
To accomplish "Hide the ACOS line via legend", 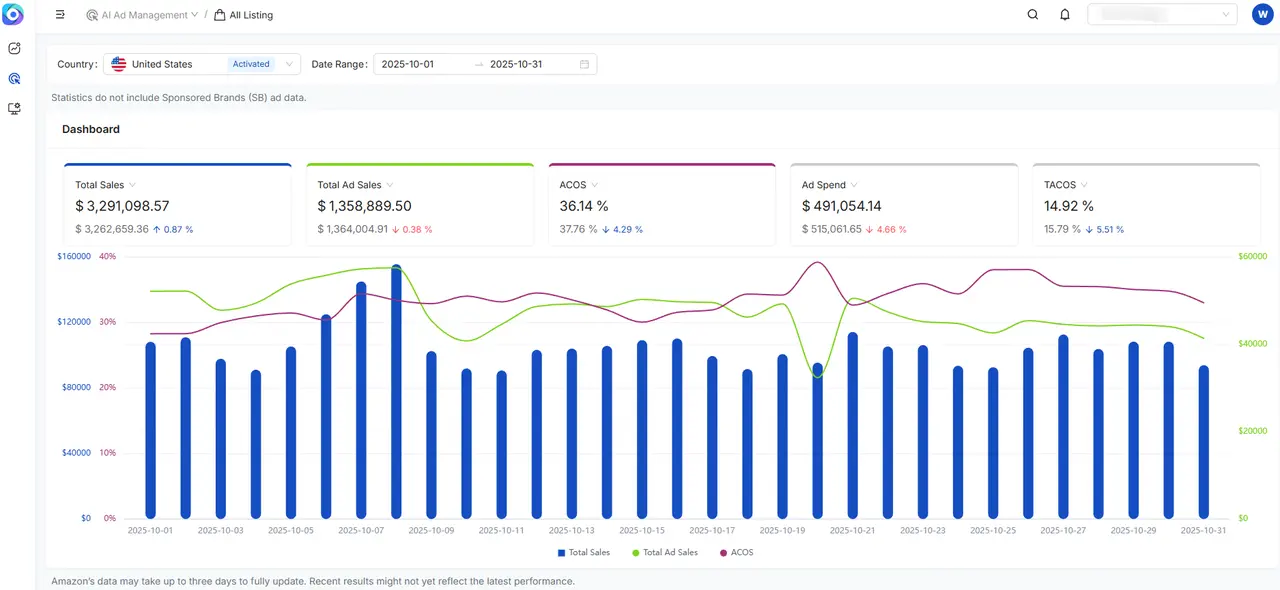I will [735, 552].
